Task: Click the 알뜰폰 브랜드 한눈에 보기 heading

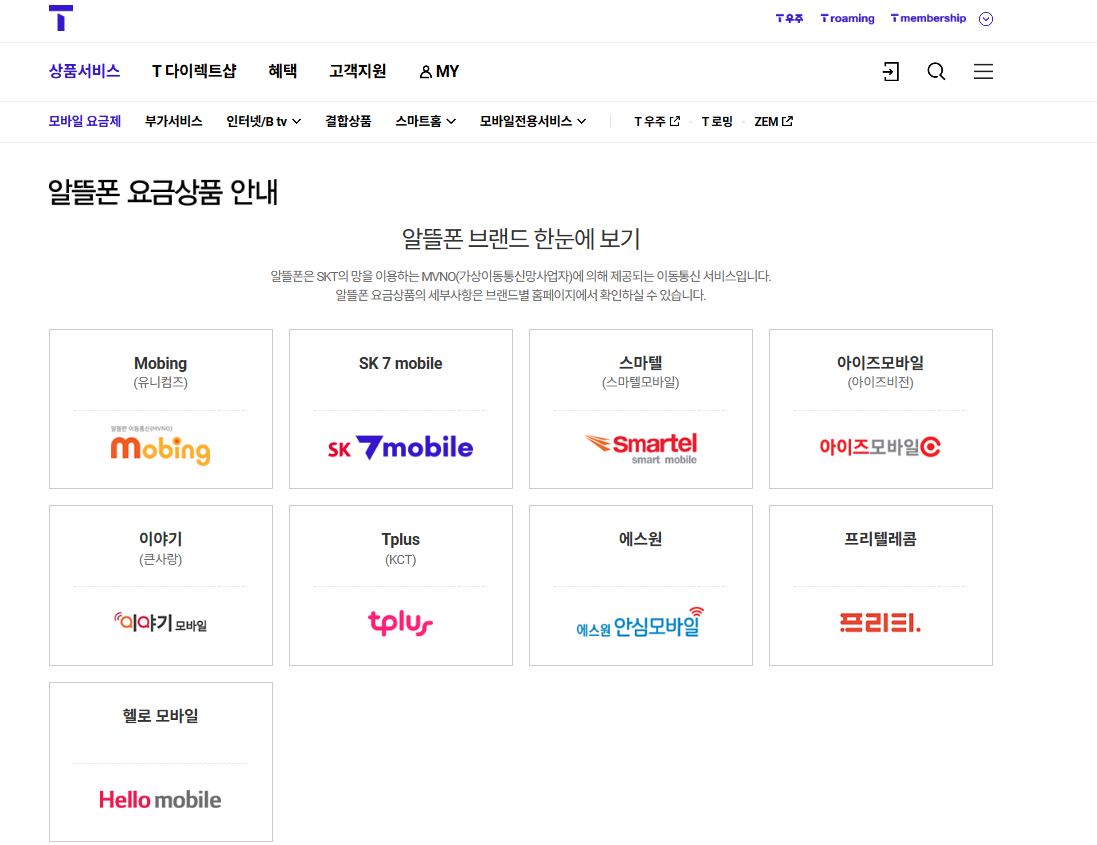Action: [521, 239]
